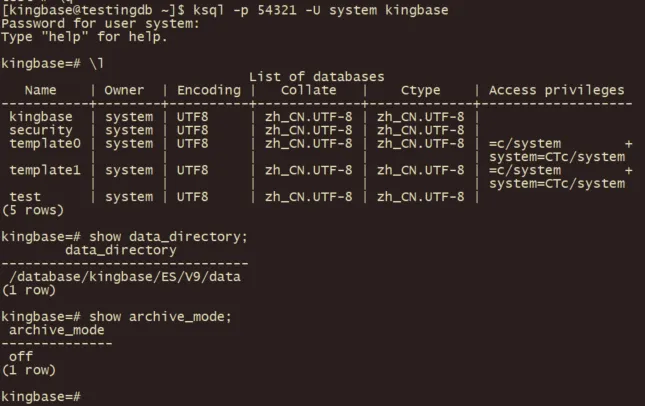Click the Ctype column header
Viewport: 645px width, 406px height.
(x=420, y=90)
